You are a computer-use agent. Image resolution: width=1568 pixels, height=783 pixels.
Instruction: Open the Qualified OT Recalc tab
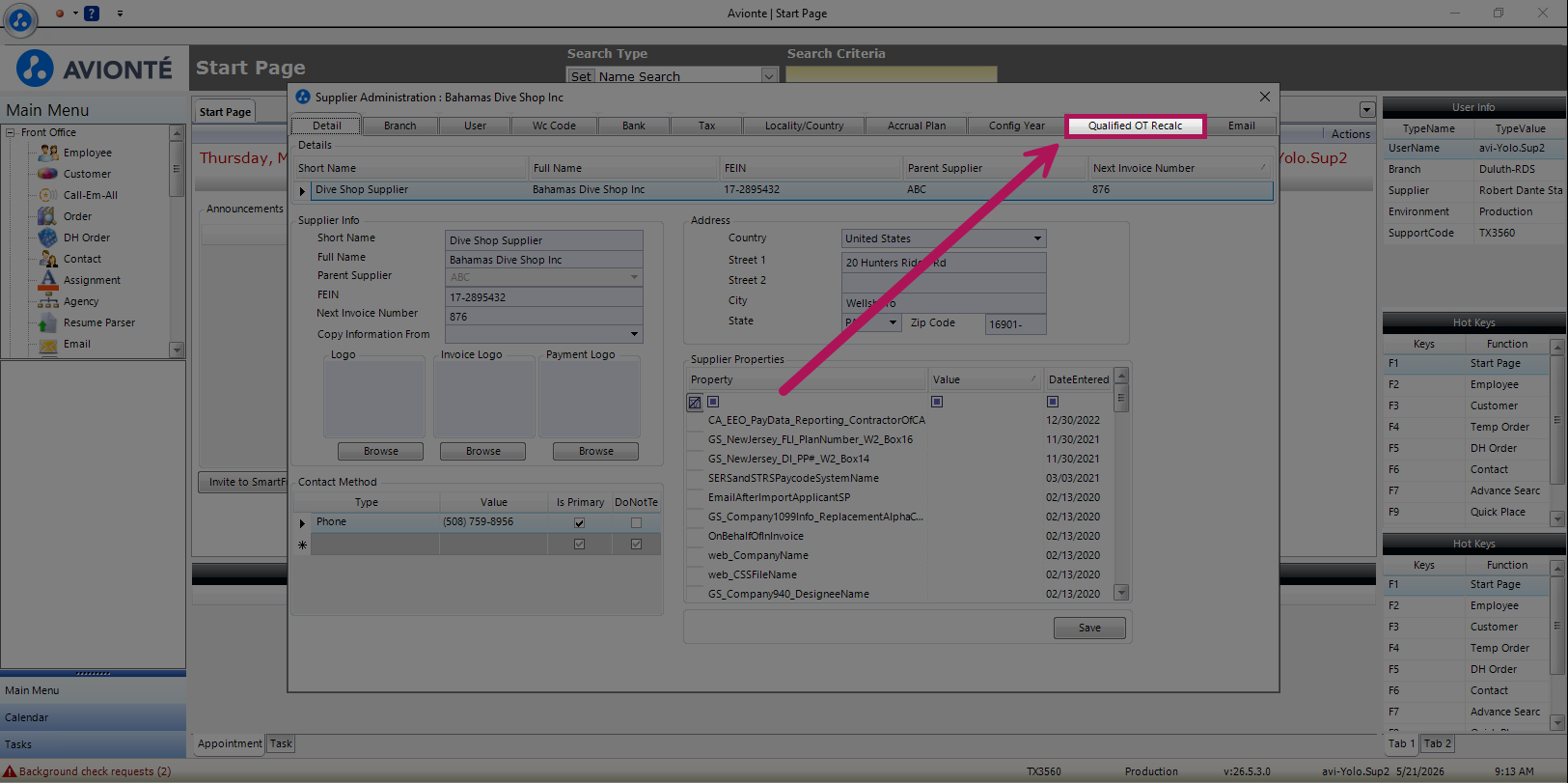click(1136, 126)
